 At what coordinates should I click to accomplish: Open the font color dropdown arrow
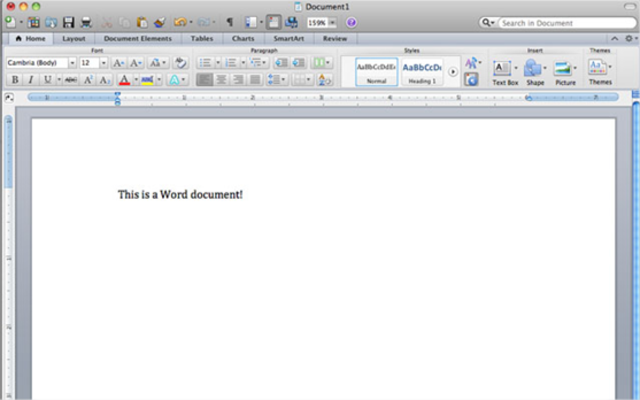click(136, 79)
